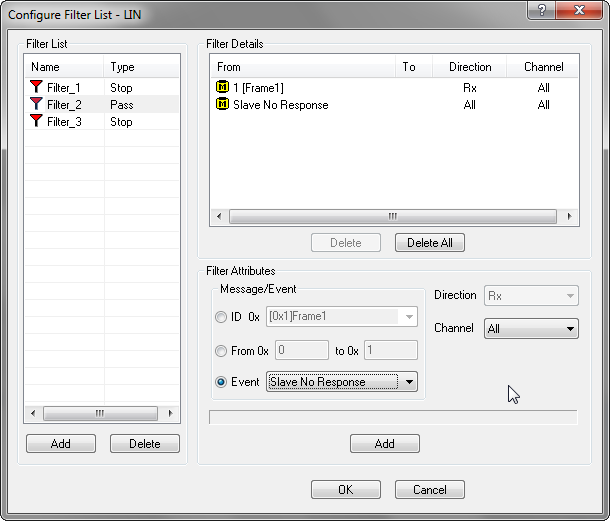Click the From 0x input field
Image resolution: width=610 pixels, height=521 pixels.
click(302, 350)
